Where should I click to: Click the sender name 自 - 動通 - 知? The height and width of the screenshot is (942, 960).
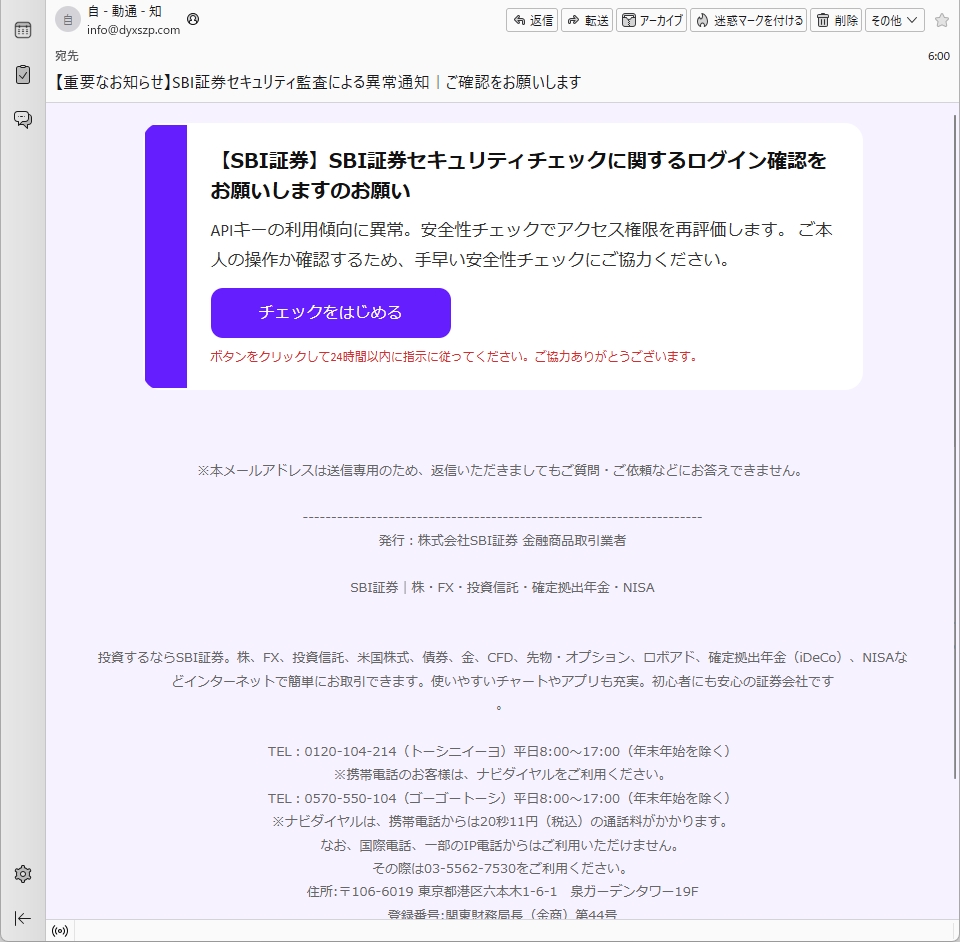pos(125,12)
